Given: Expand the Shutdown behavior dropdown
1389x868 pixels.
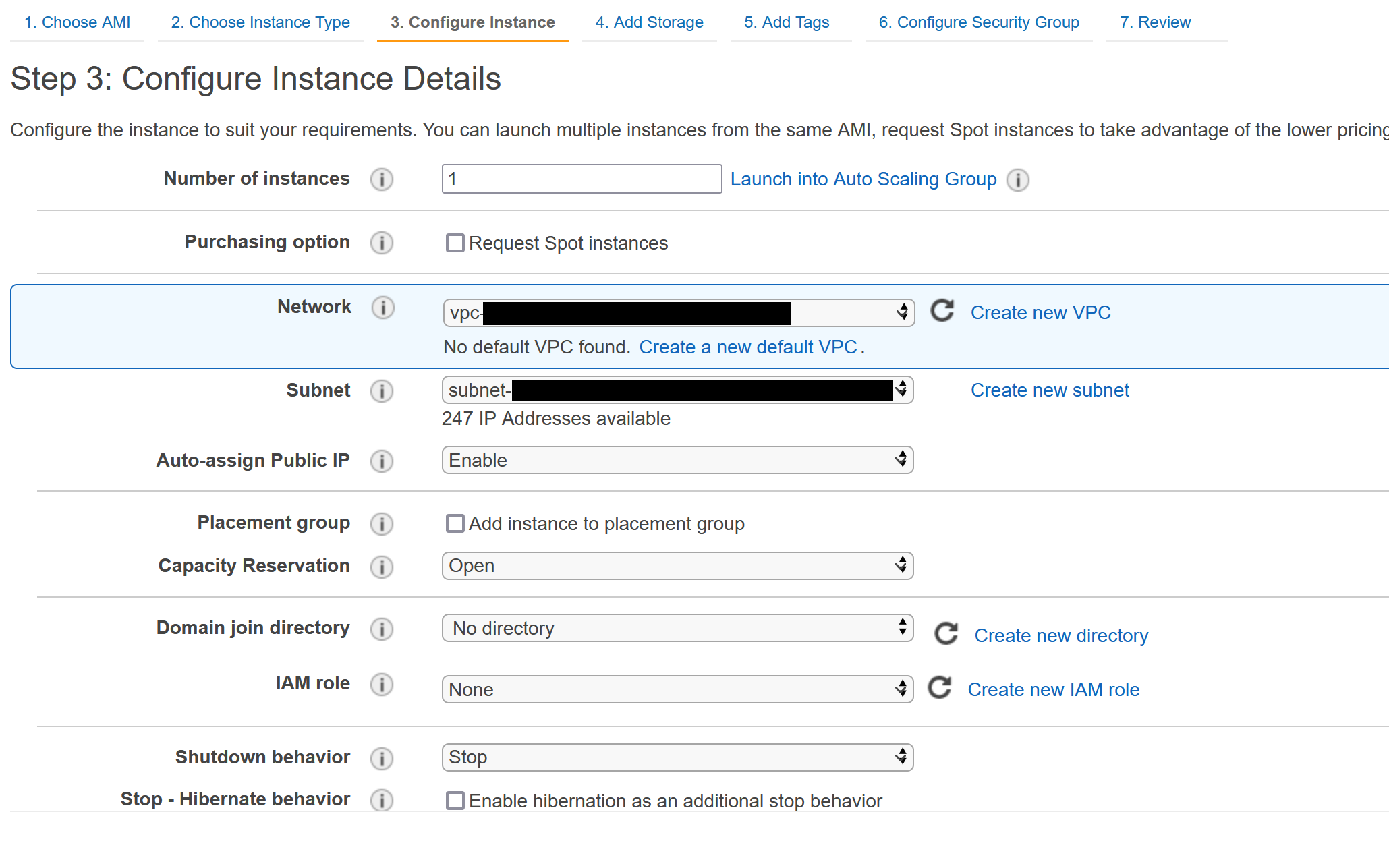Looking at the screenshot, I should 677,757.
